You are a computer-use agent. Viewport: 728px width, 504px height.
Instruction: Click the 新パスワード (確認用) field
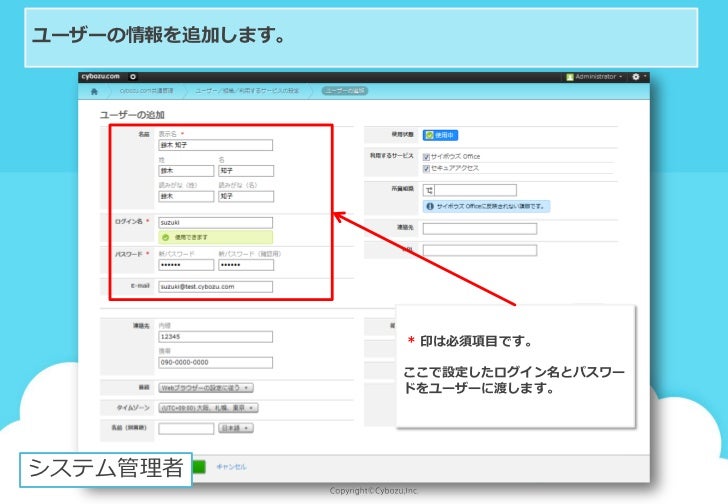point(246,265)
